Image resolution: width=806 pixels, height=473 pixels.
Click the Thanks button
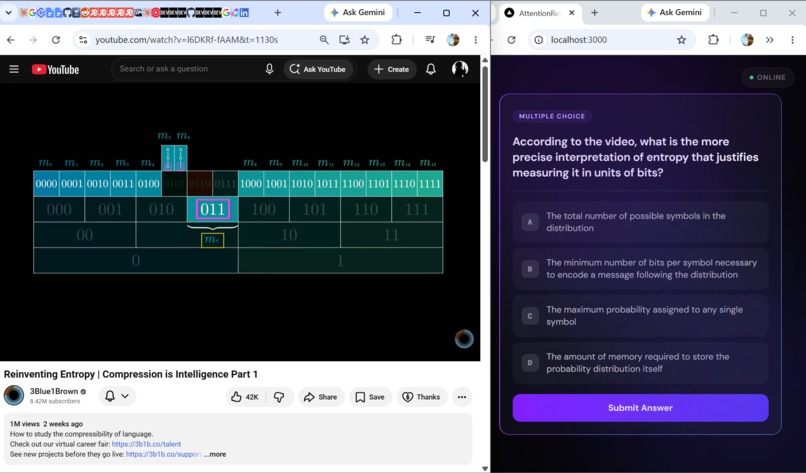tap(422, 397)
